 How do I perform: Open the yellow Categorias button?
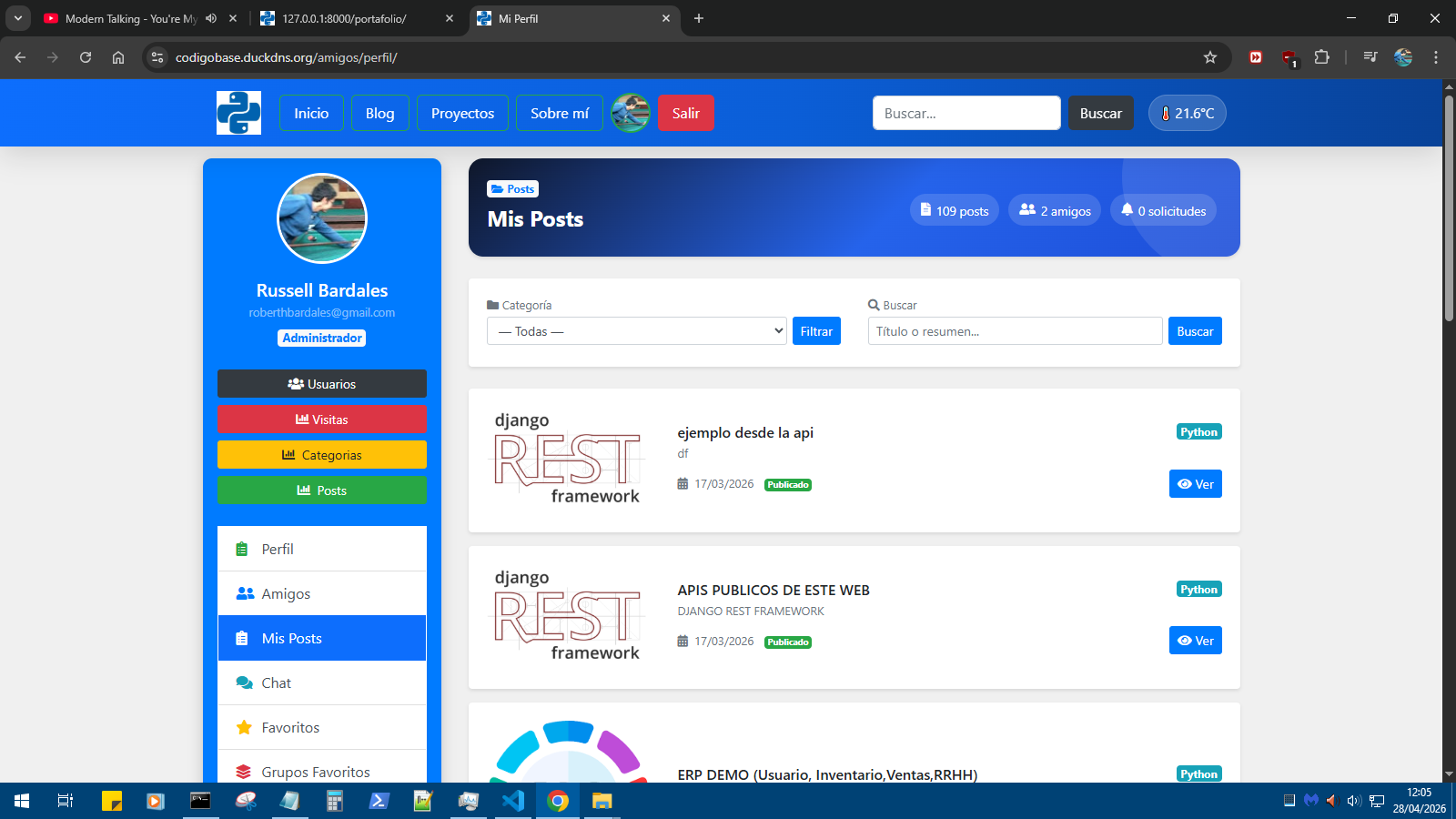point(322,455)
